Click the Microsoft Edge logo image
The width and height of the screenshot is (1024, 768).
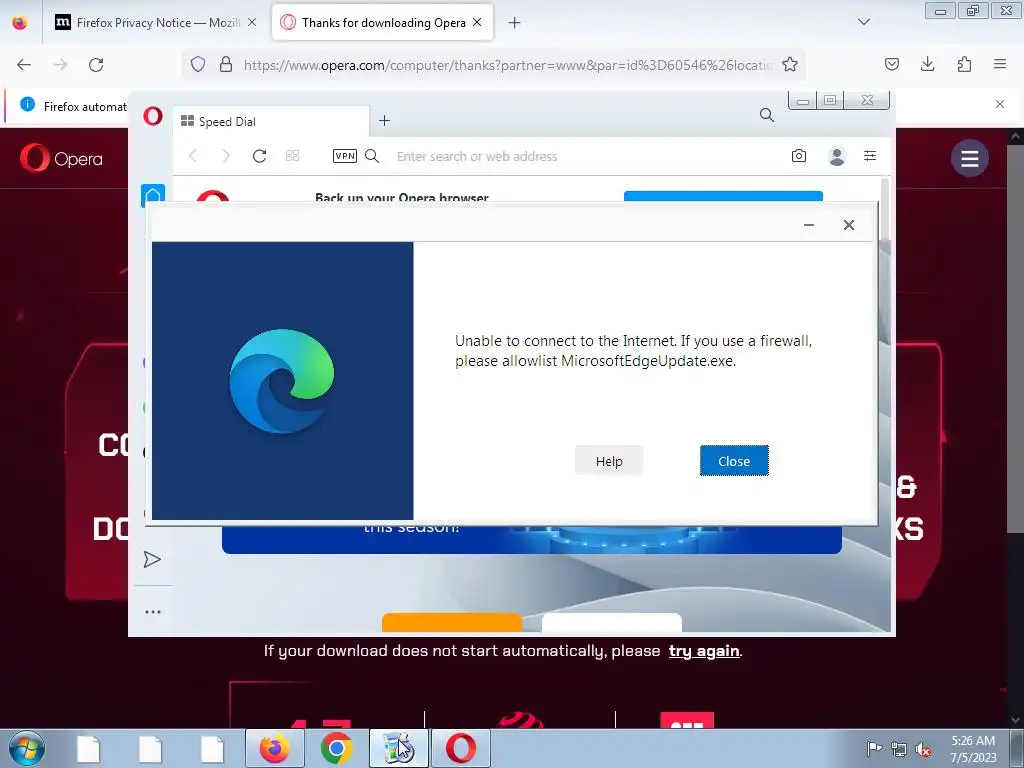coord(282,381)
